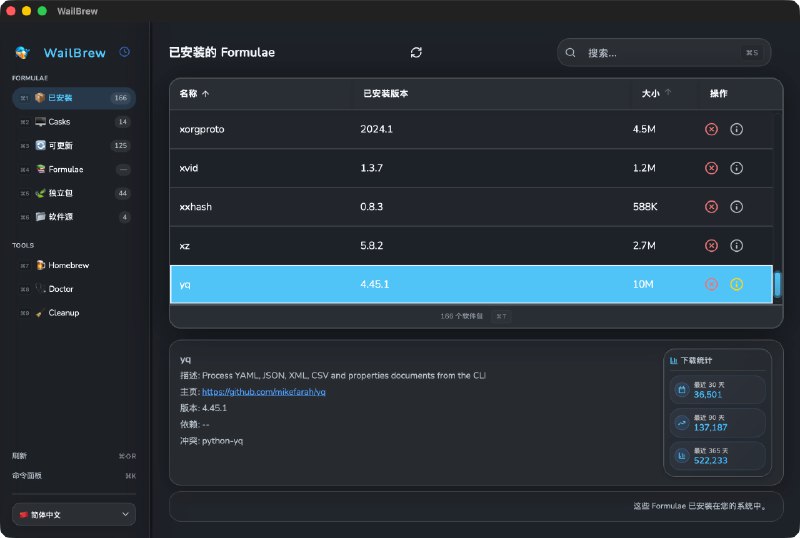Viewport: 800px width, 538px height.
Task: Click the 已安装版本 column header
Action: [x=386, y=93]
